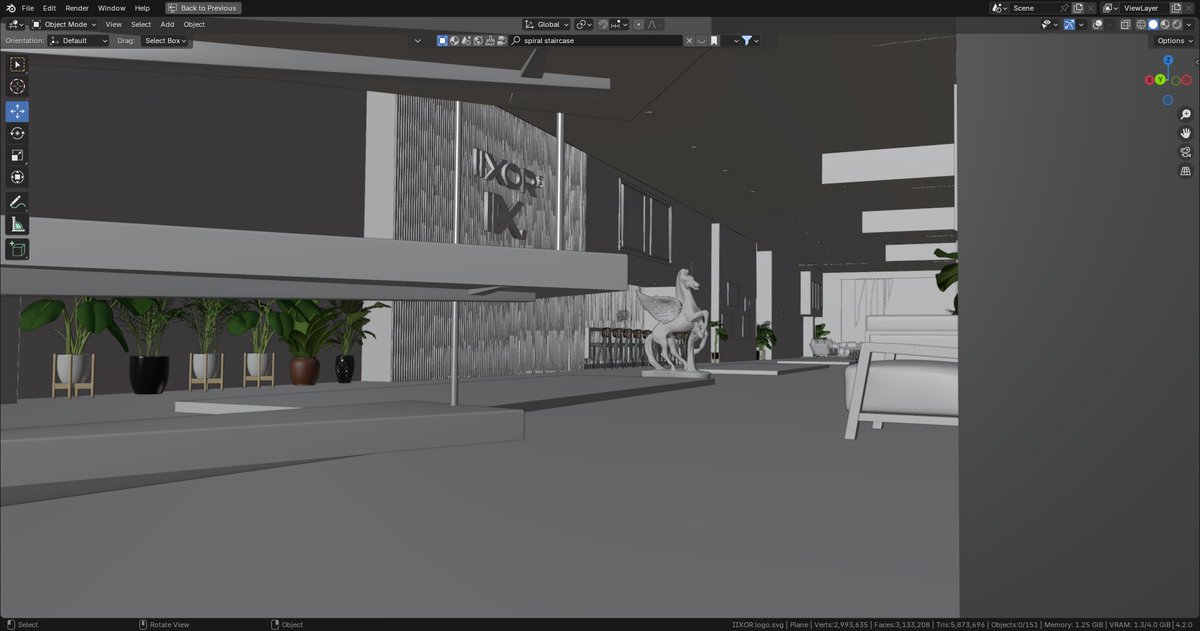
Task: Open the Object Mode dropdown
Action: [65, 24]
